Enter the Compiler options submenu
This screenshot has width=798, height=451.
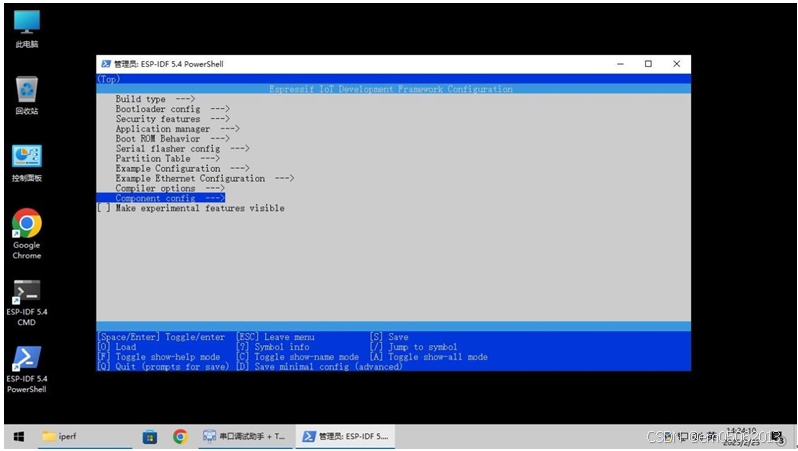pyautogui.click(x=170, y=188)
